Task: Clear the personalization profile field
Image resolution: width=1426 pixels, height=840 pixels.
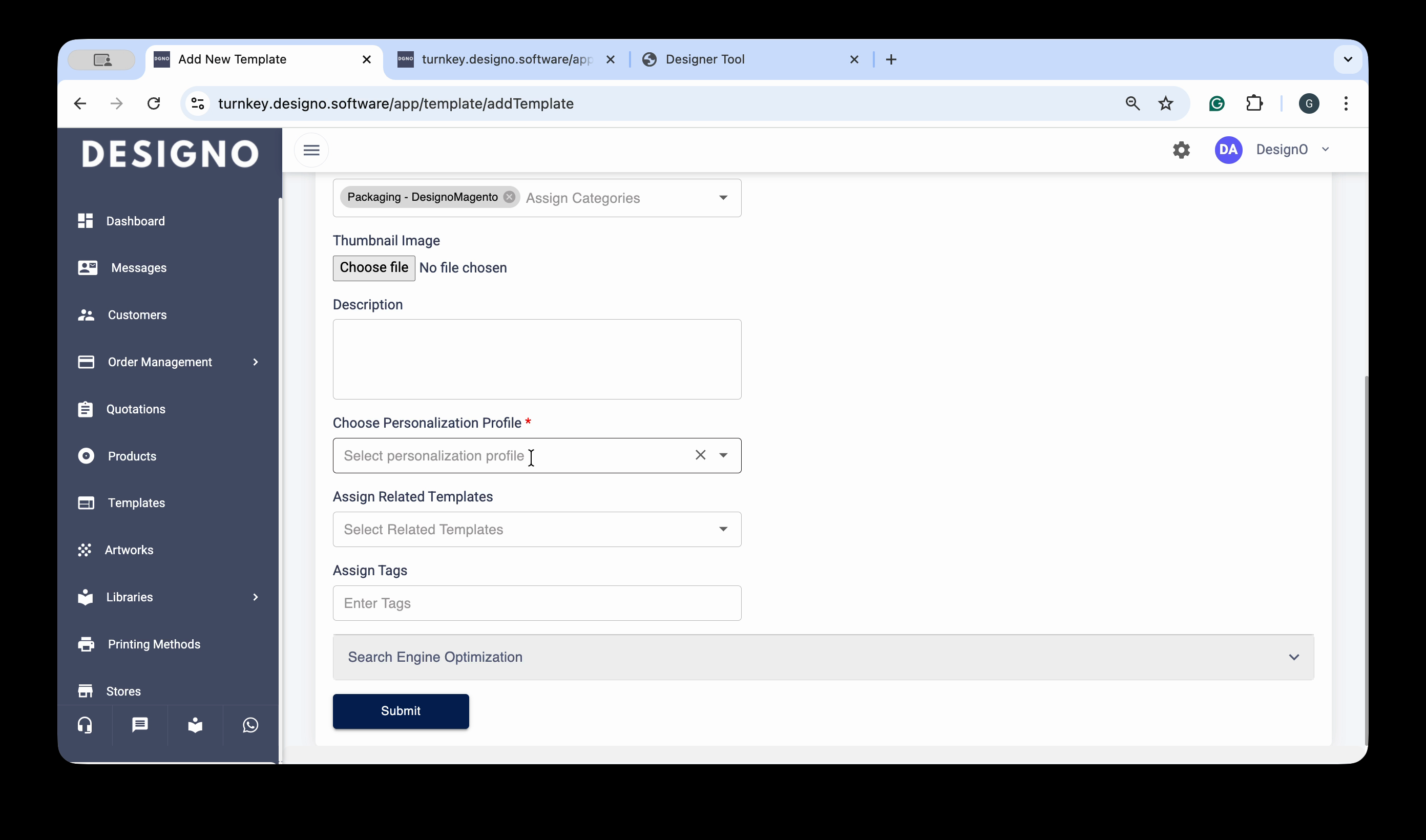Action: (x=700, y=455)
